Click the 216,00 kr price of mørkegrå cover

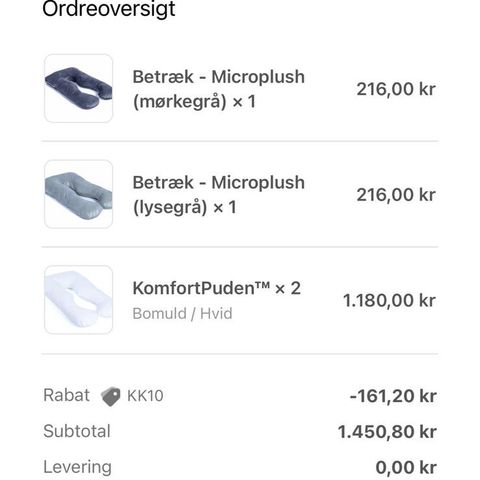click(x=396, y=89)
